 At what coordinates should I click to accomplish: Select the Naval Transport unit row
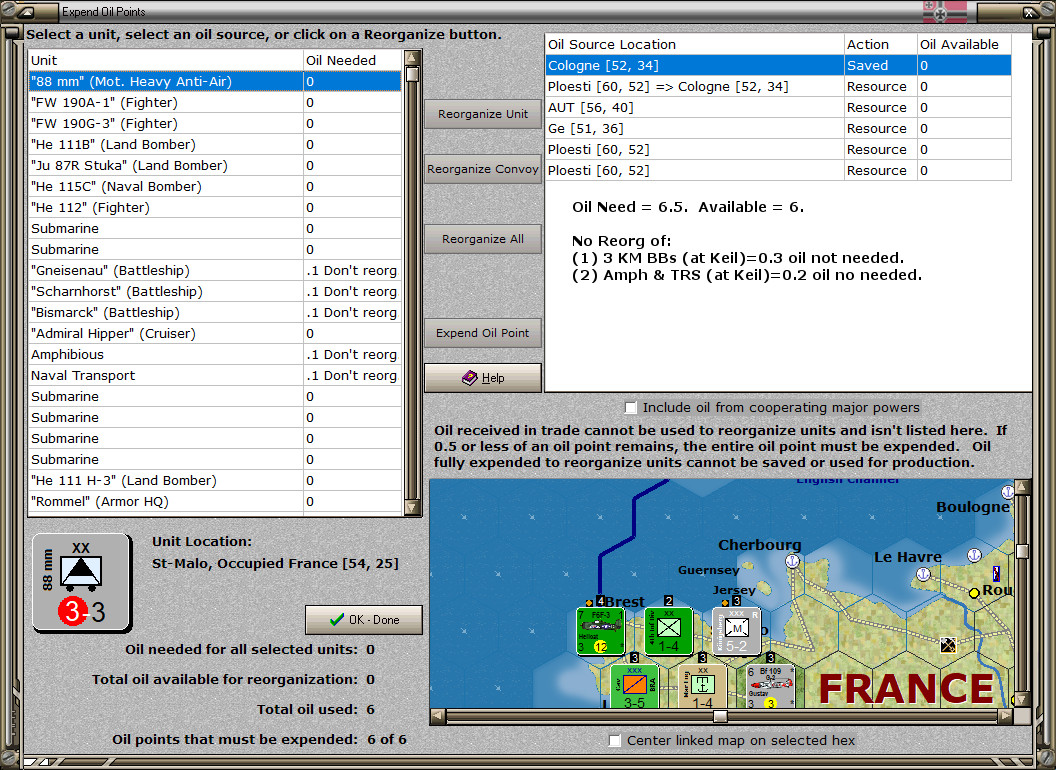tap(215, 375)
